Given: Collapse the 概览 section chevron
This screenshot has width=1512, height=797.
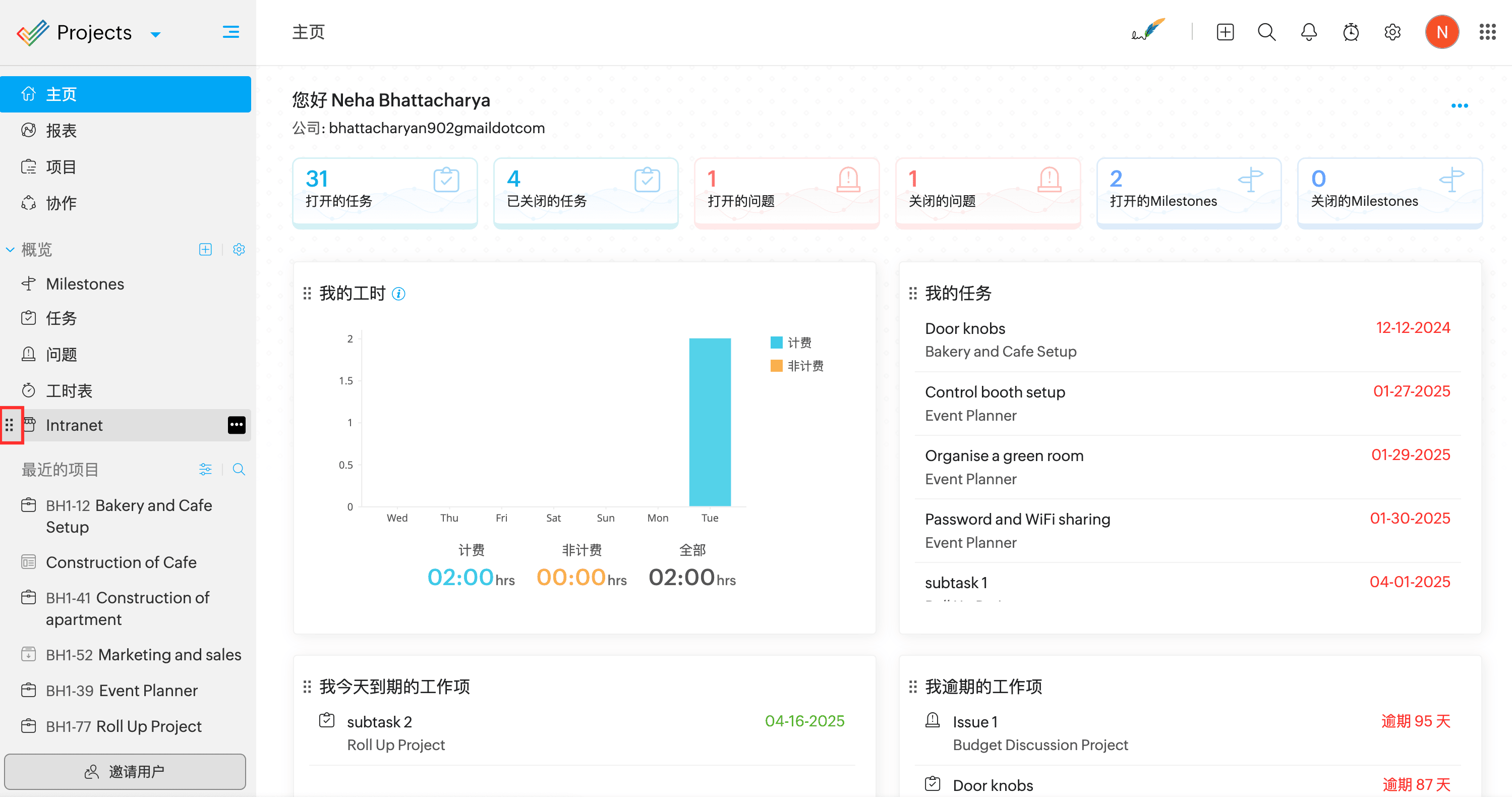Looking at the screenshot, I should [10, 250].
